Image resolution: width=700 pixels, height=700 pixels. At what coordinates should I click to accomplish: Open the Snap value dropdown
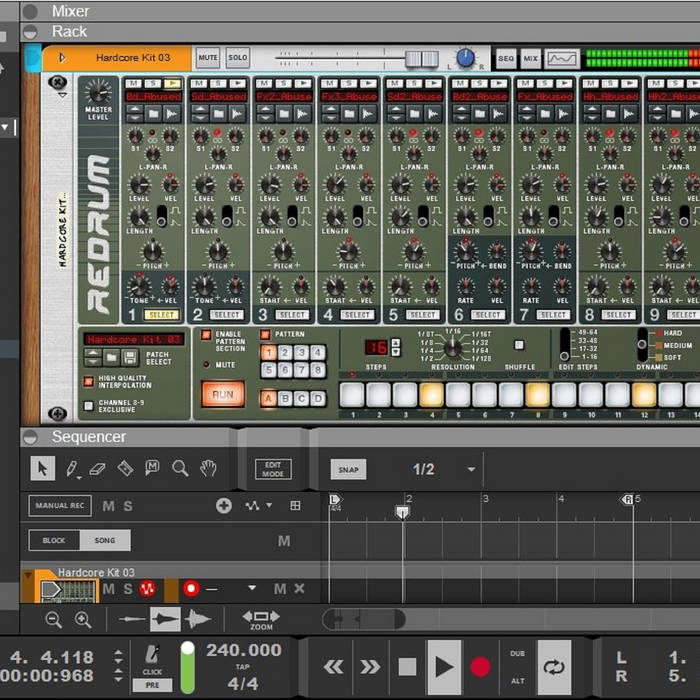pyautogui.click(x=471, y=469)
